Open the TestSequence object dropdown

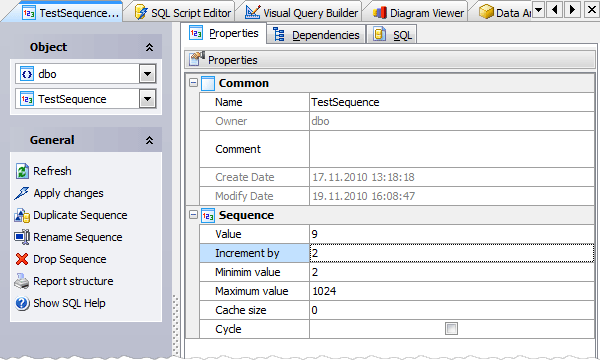point(147,99)
